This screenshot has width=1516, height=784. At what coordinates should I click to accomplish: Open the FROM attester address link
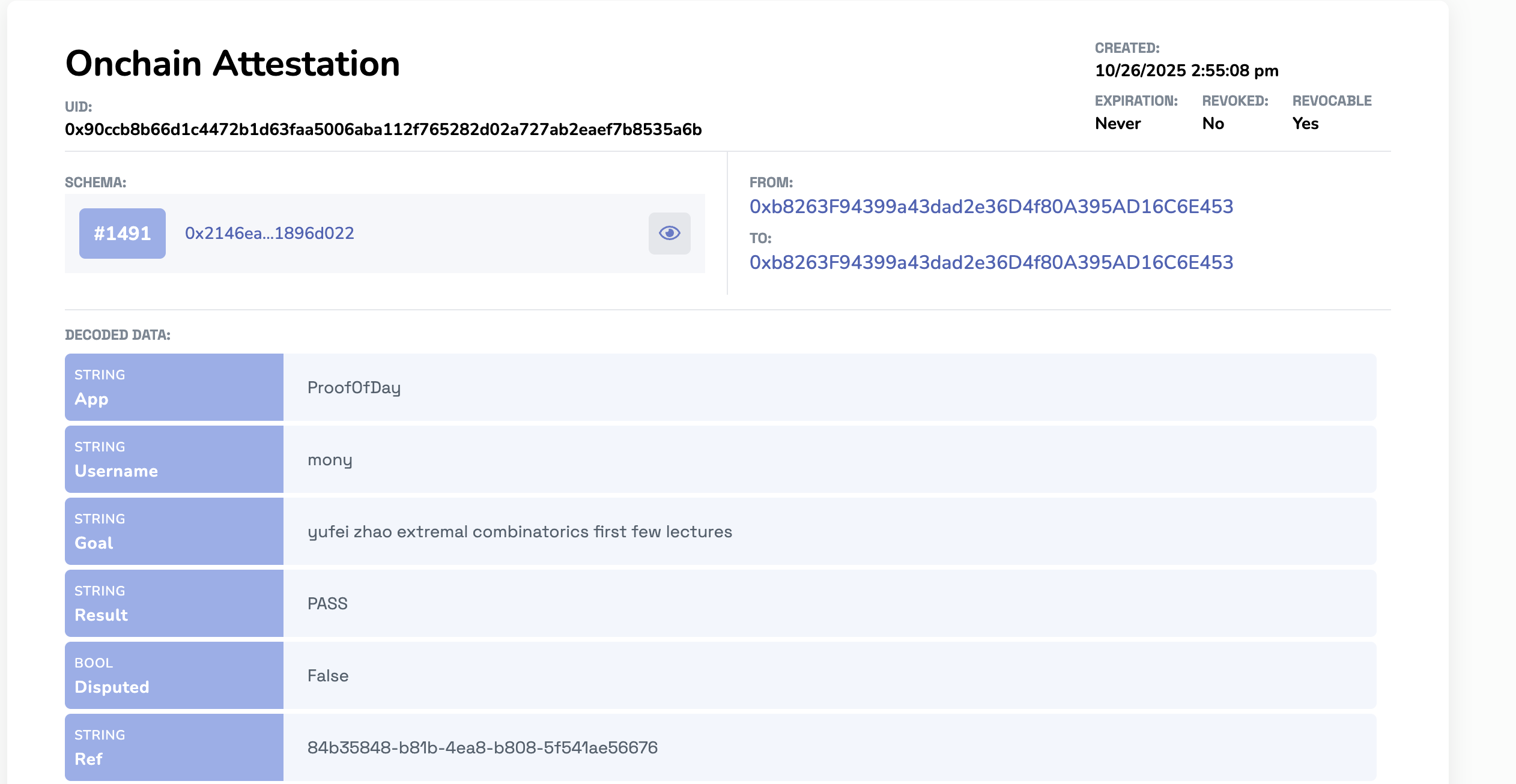pyautogui.click(x=991, y=207)
